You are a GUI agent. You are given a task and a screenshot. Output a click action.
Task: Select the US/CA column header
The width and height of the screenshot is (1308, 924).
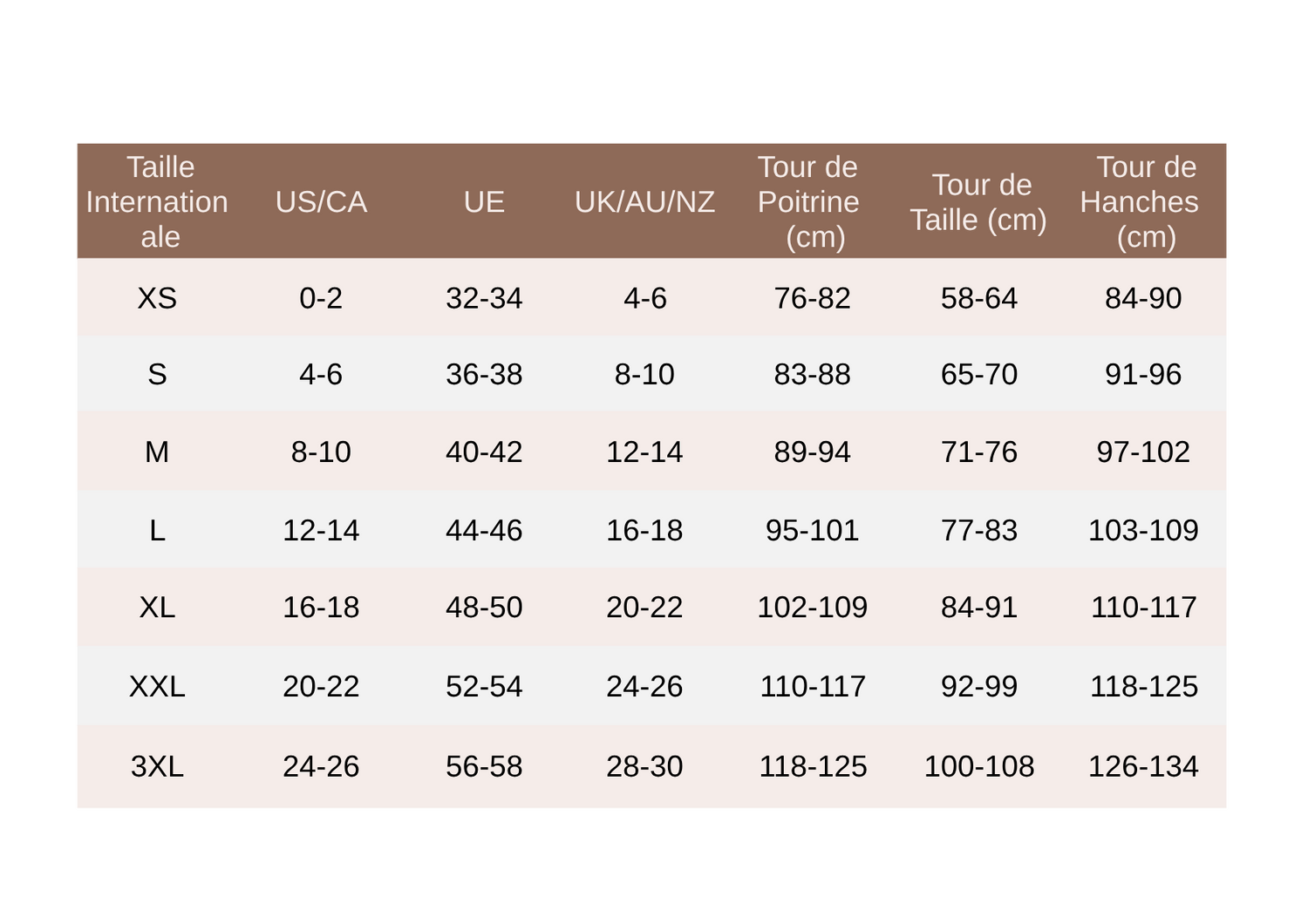click(321, 202)
